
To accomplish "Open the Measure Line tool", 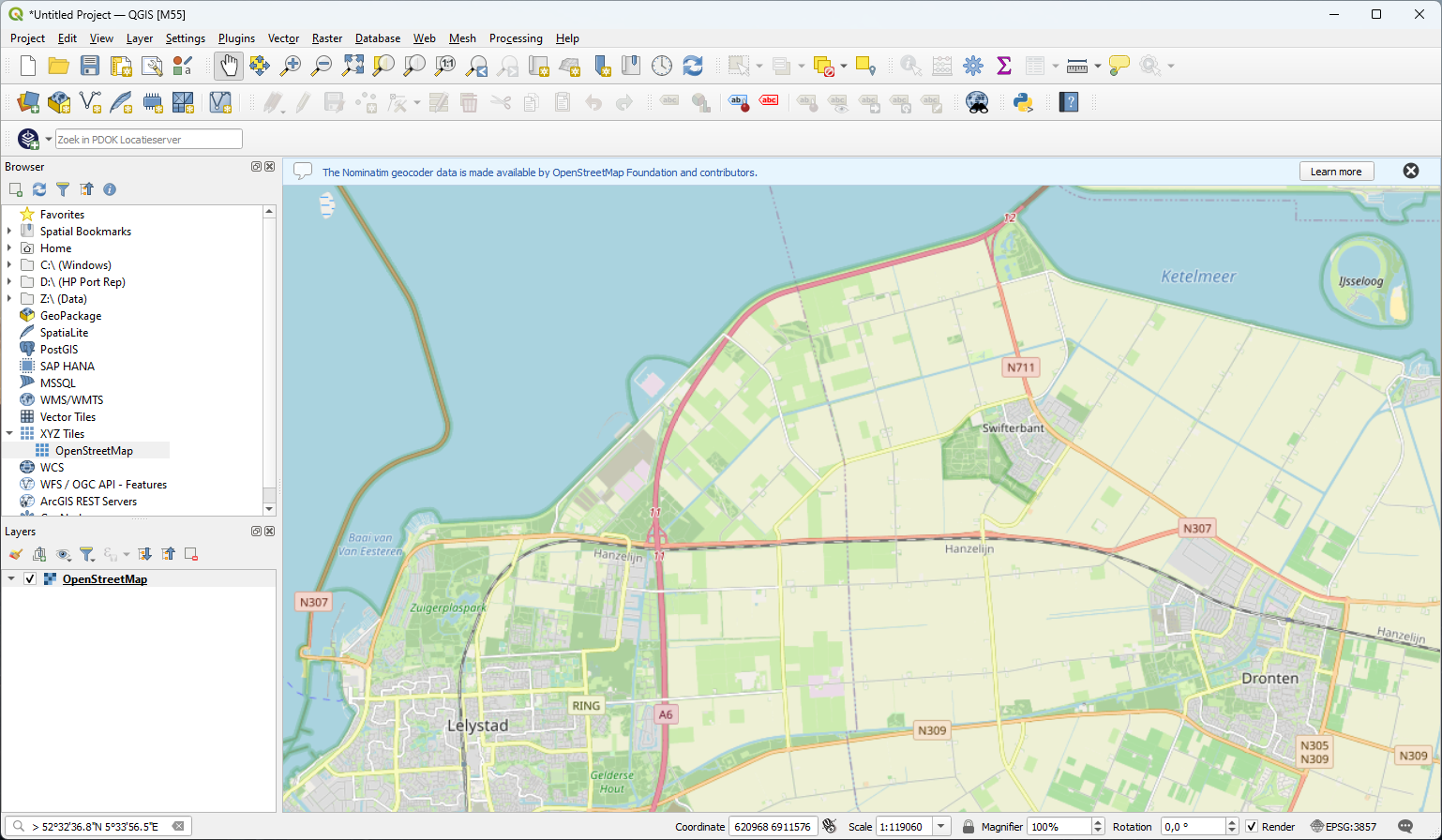I will [1077, 66].
